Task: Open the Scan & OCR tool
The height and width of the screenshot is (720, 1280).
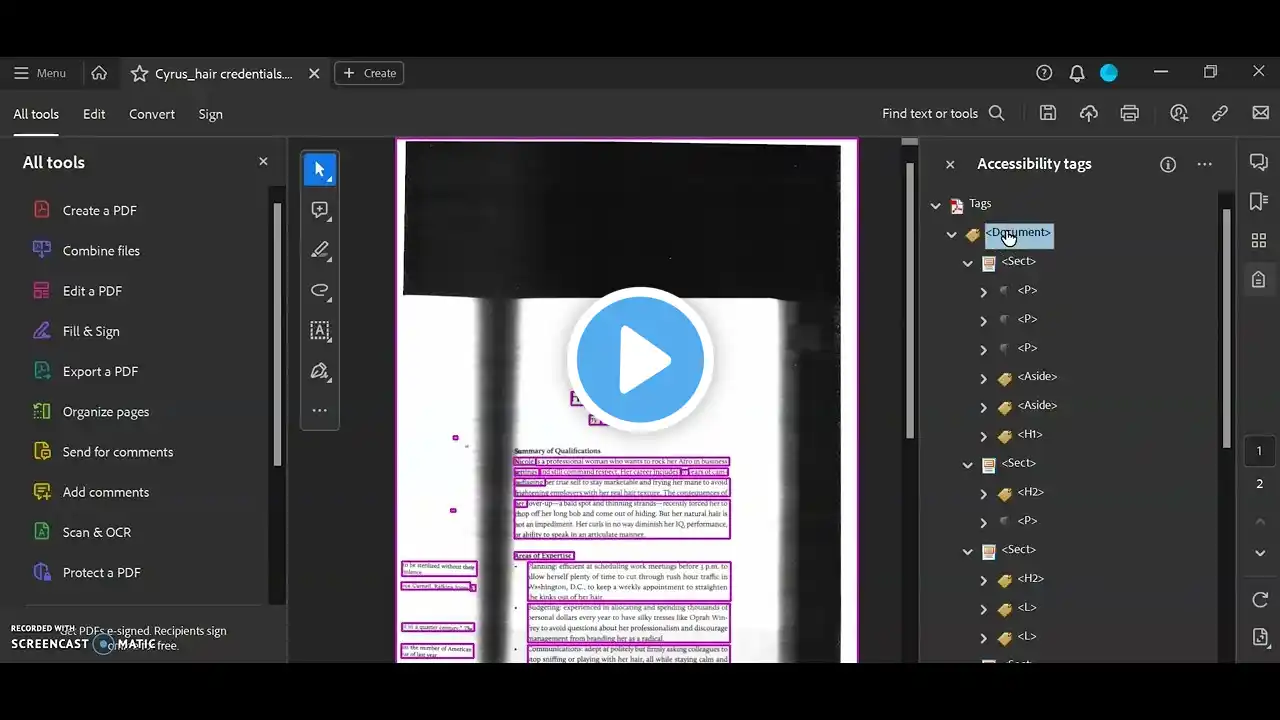Action: pos(96,532)
